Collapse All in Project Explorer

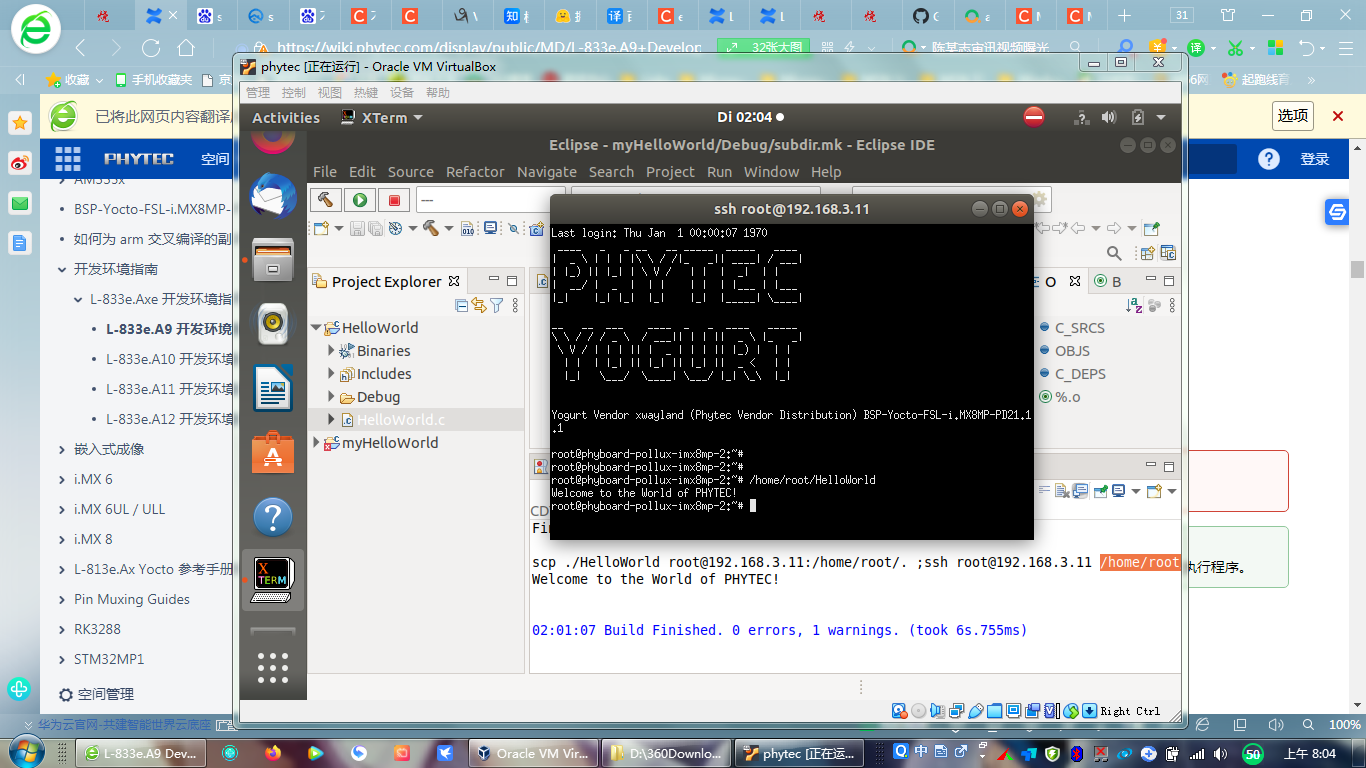point(462,305)
